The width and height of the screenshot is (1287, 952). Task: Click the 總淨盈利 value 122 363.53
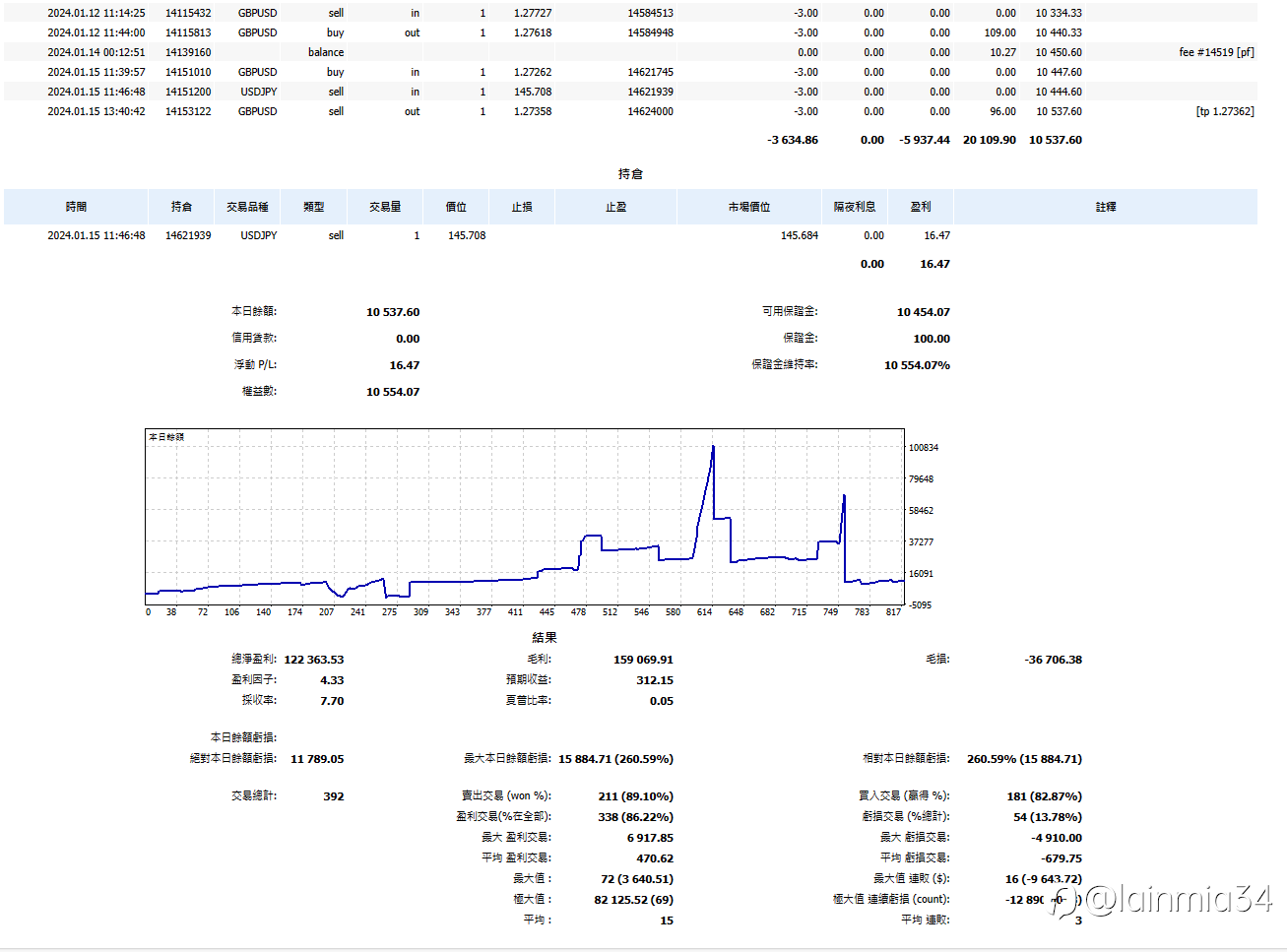tap(314, 660)
